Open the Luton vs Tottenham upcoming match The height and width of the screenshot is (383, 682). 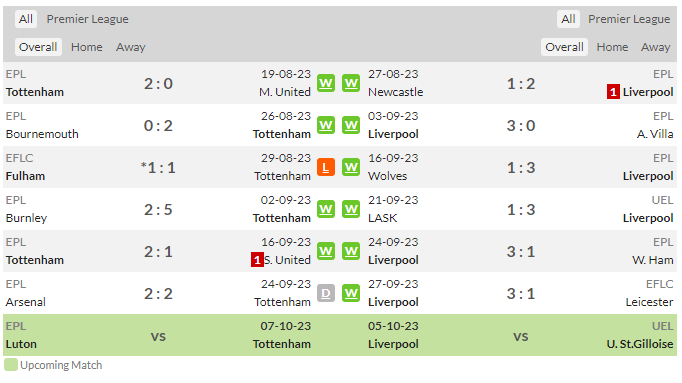[x=158, y=335]
